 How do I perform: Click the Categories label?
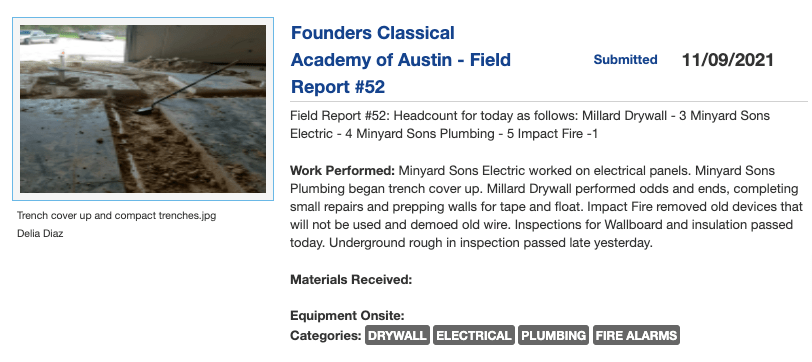[x=326, y=336]
